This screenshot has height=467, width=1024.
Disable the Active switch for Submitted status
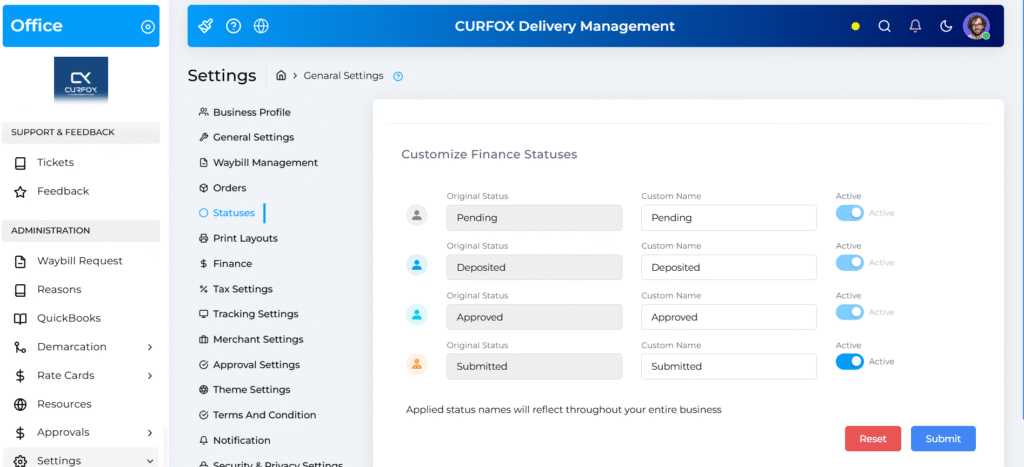(x=849, y=362)
